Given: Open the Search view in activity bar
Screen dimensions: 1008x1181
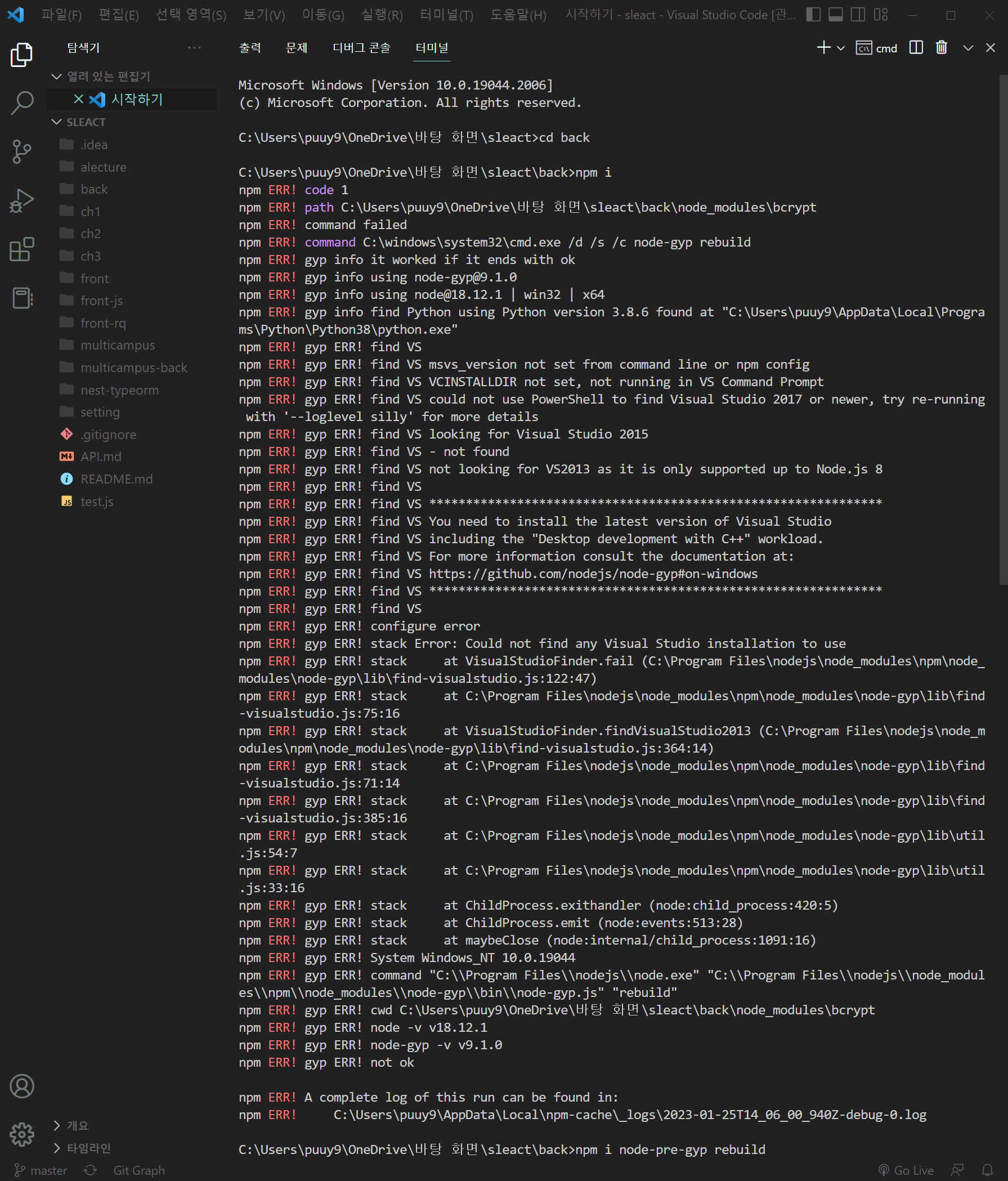Looking at the screenshot, I should 21,103.
